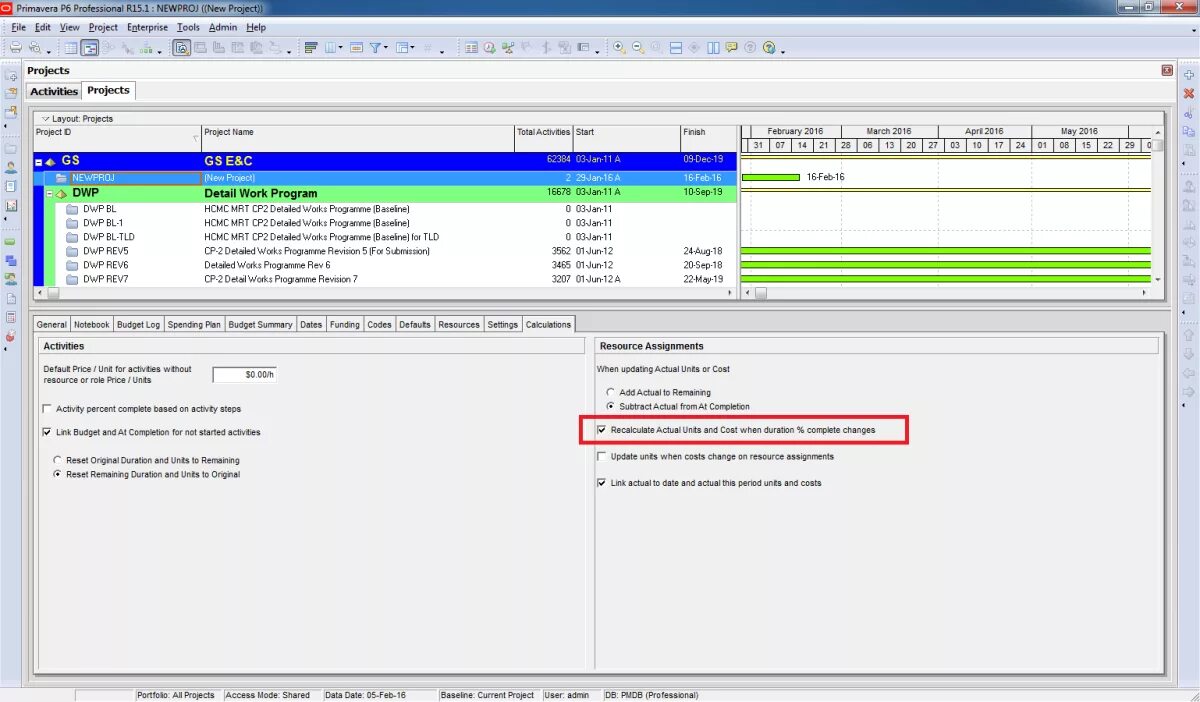The width and height of the screenshot is (1200, 702).
Task: Open the Enterprise menu
Action: [x=146, y=27]
